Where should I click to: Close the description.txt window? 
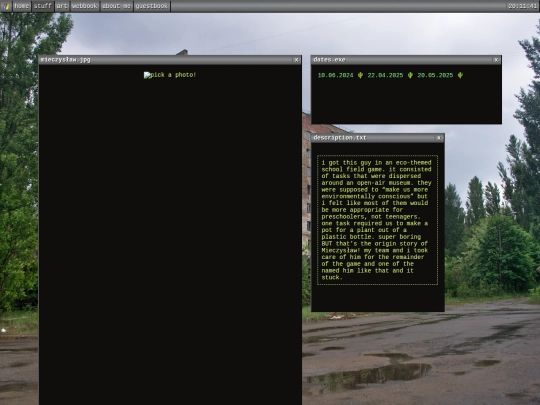point(439,138)
